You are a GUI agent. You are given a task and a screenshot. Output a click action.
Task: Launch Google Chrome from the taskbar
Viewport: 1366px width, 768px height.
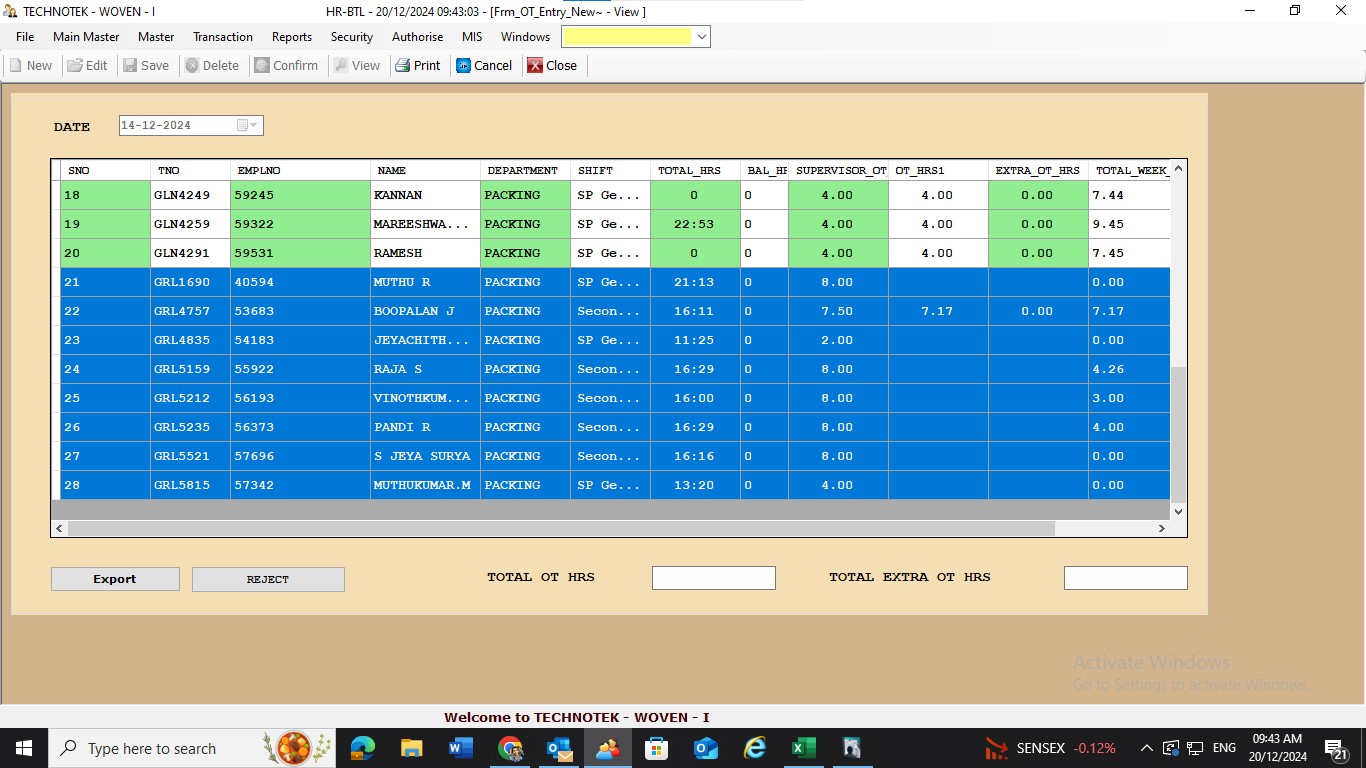tap(510, 748)
